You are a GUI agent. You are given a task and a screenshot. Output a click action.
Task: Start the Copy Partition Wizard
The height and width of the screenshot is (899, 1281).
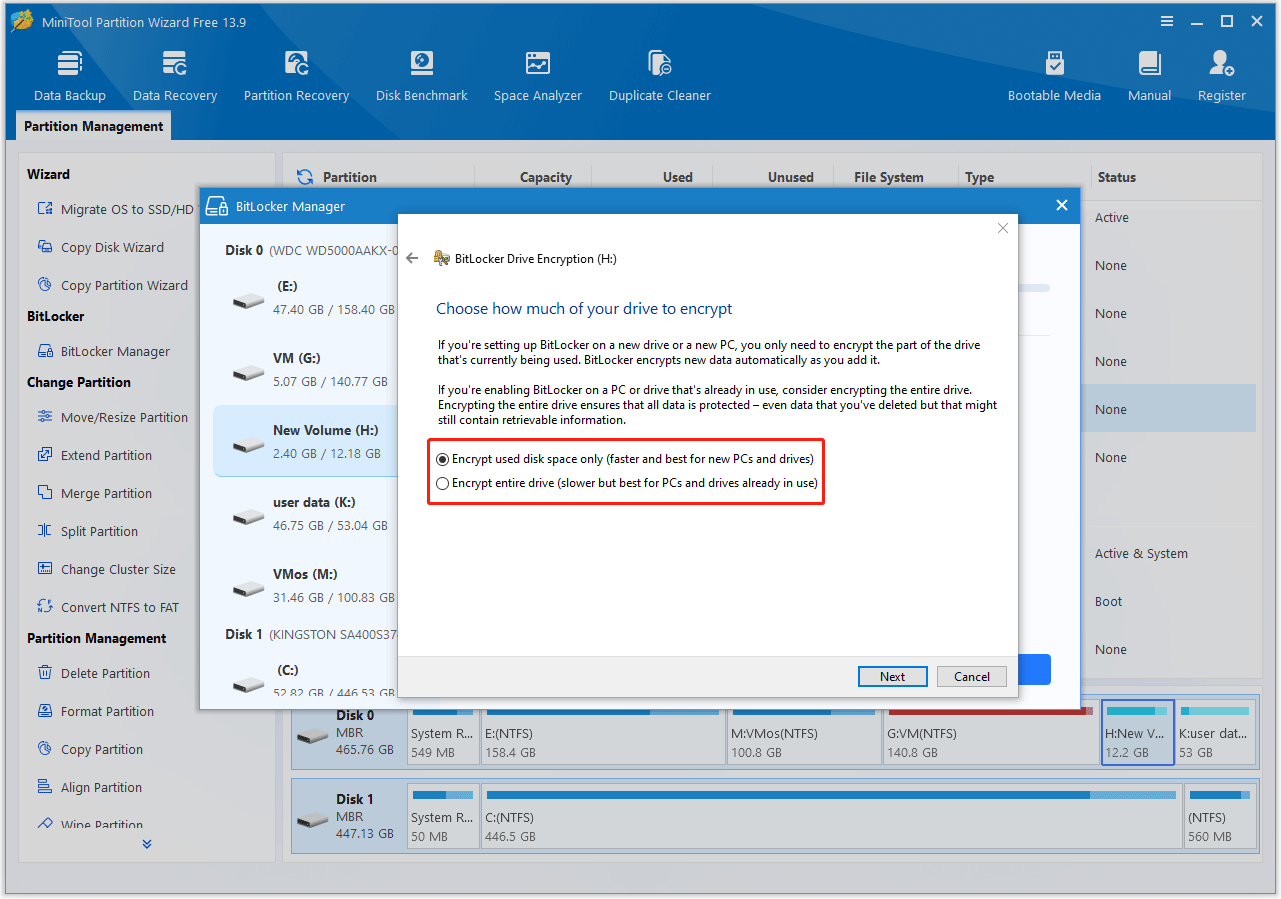coord(112,285)
